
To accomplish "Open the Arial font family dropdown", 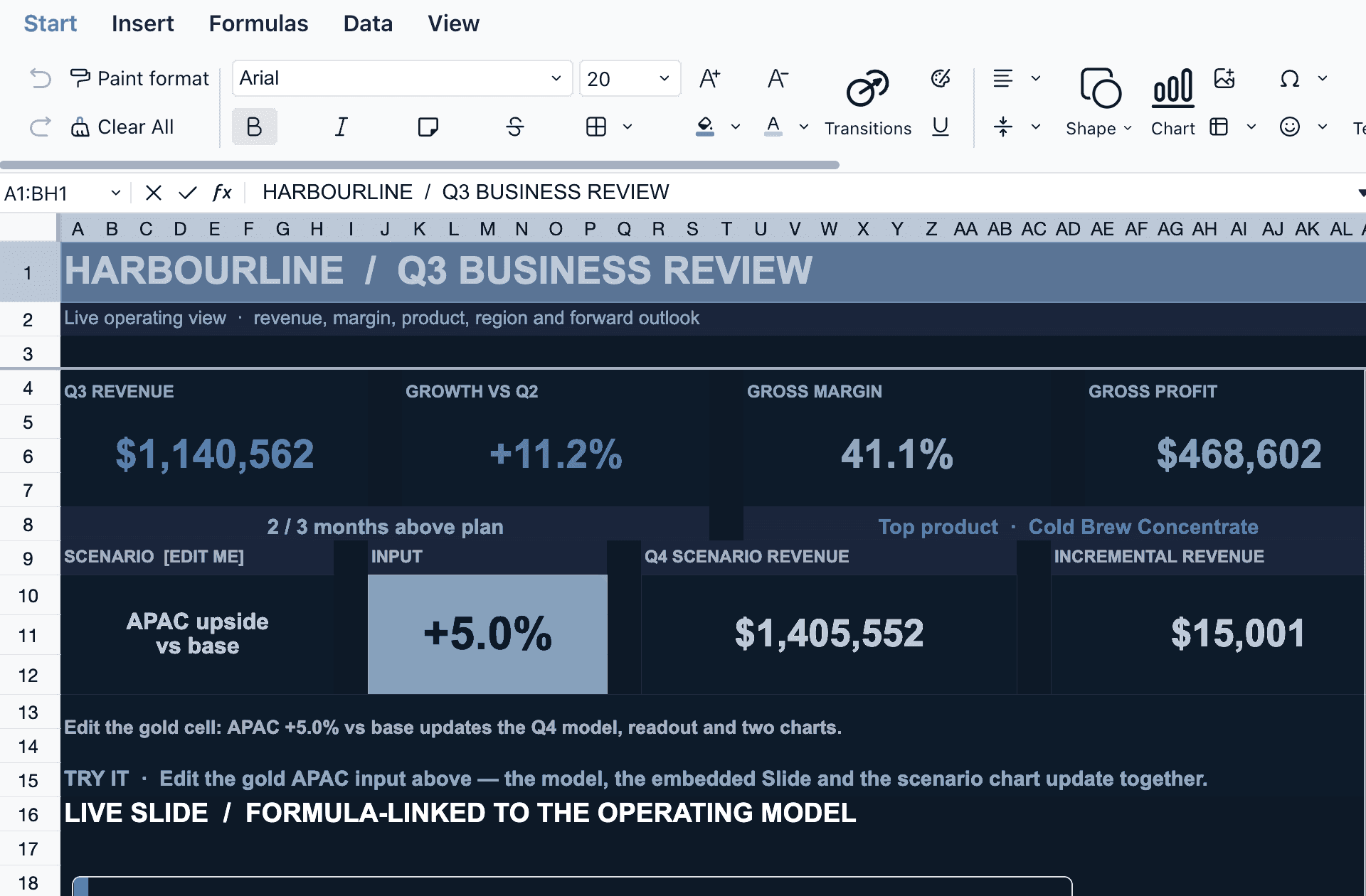I will [x=402, y=78].
